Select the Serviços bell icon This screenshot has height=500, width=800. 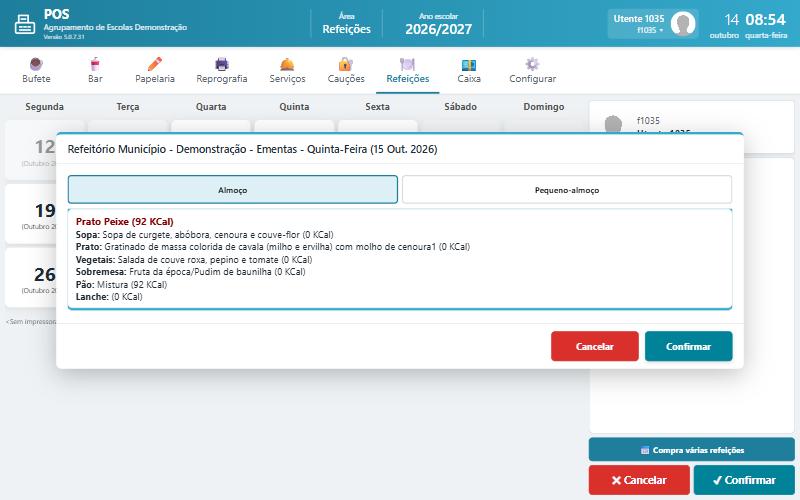click(x=287, y=64)
